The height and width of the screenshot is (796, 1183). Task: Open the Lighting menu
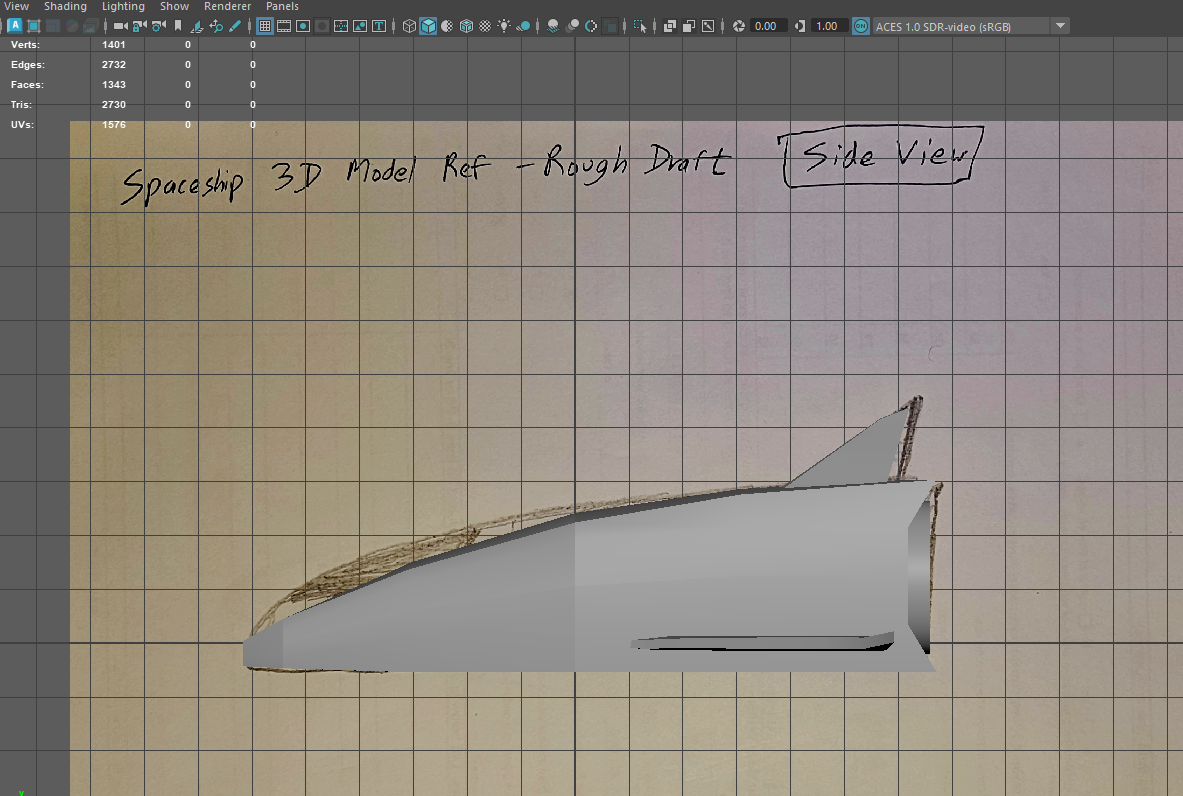pyautogui.click(x=123, y=6)
